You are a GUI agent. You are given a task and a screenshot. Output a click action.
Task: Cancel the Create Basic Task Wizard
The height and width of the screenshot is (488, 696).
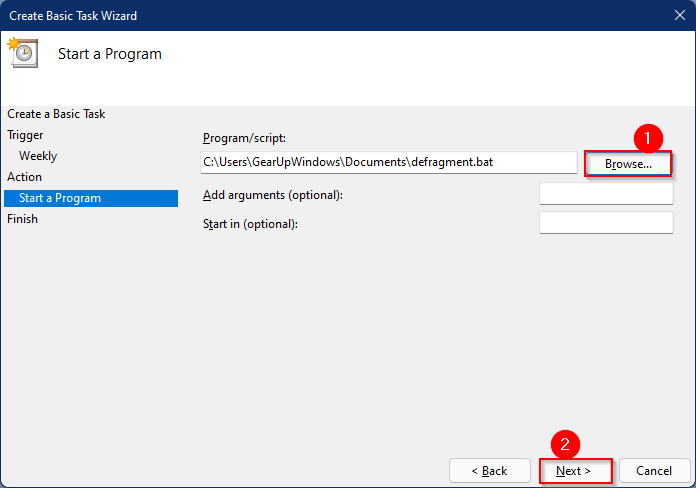click(x=654, y=471)
